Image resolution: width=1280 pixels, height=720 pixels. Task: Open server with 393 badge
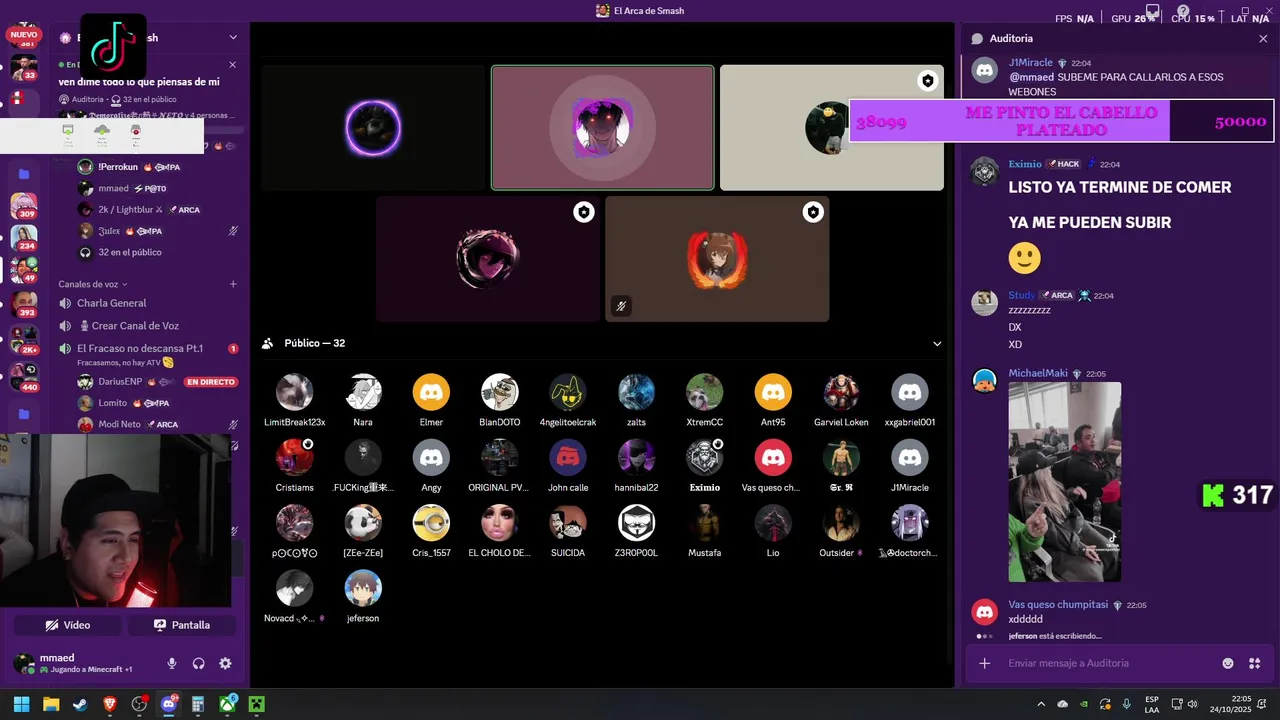[x=24, y=304]
